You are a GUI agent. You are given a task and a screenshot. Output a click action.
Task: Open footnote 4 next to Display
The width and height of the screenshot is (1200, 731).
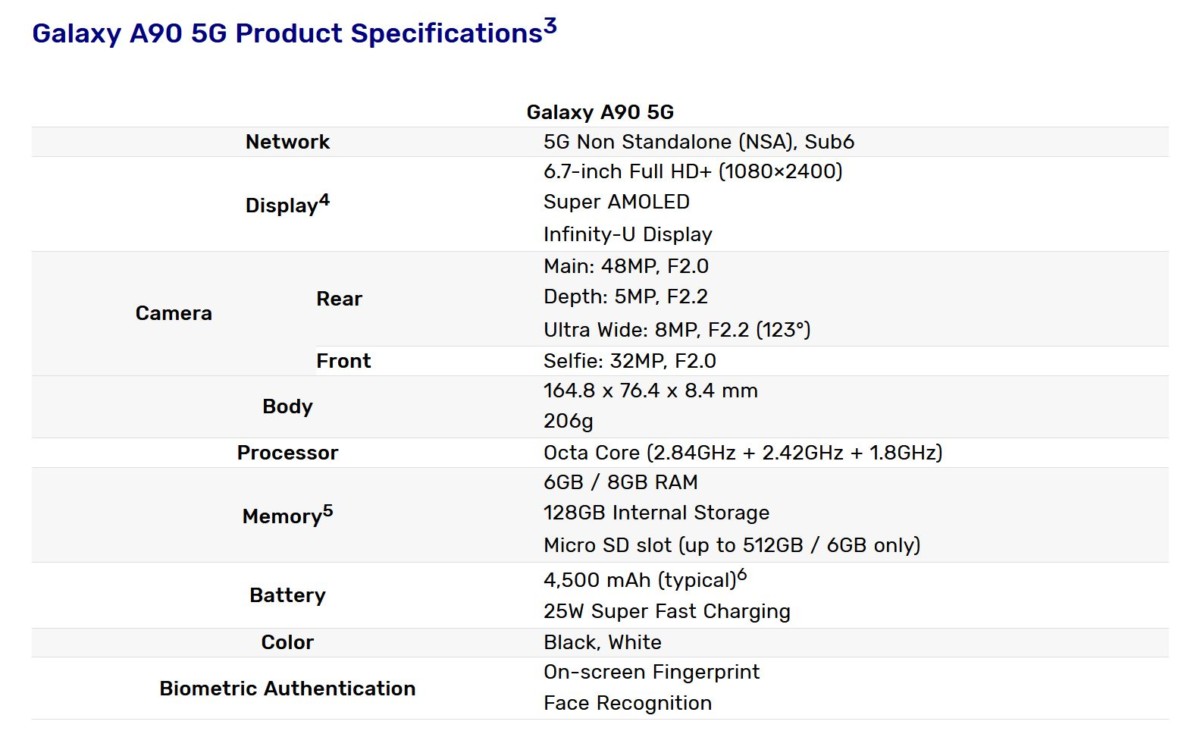click(x=324, y=201)
